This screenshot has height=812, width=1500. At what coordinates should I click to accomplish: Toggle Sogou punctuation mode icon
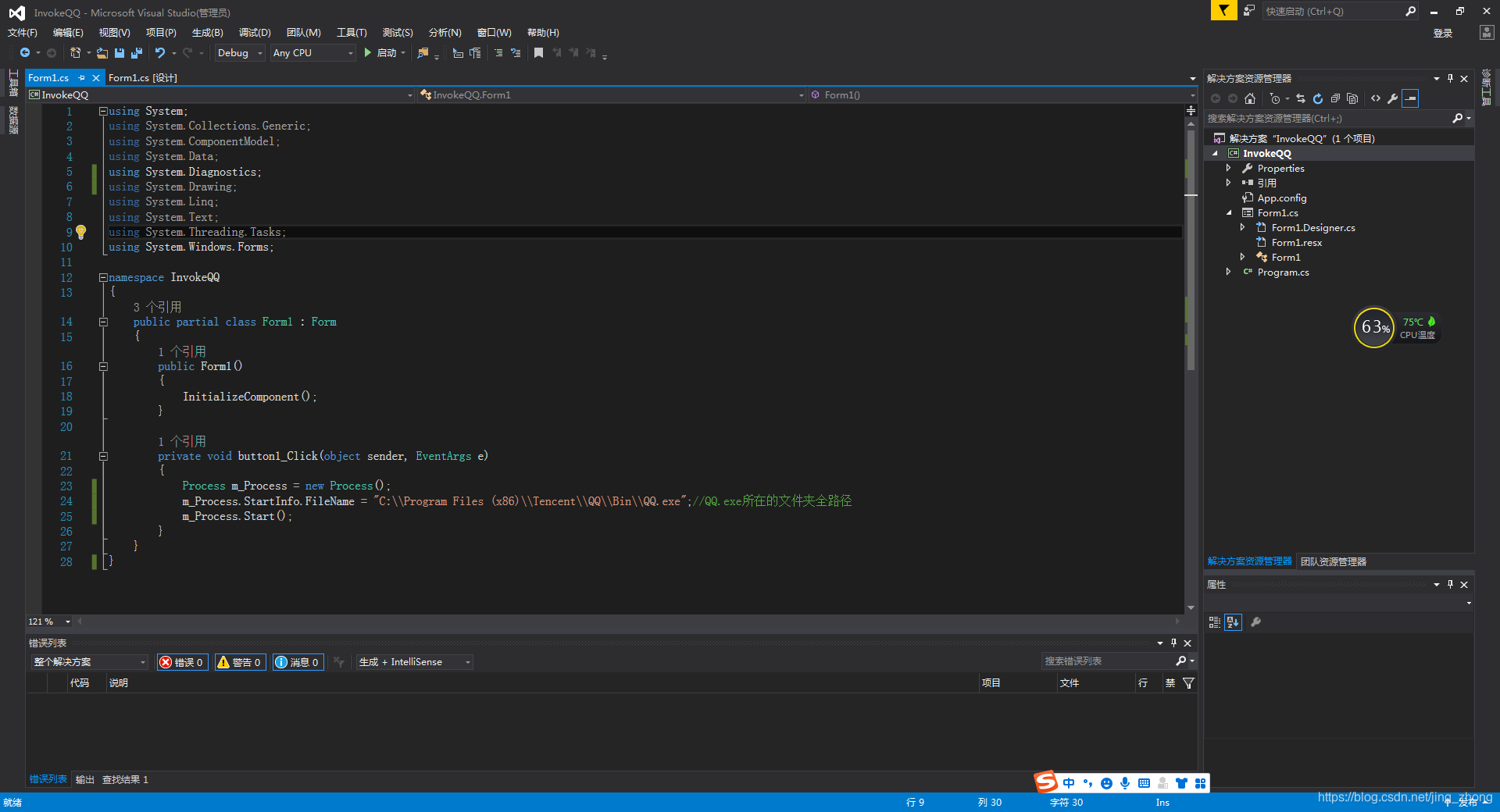pos(1087,783)
